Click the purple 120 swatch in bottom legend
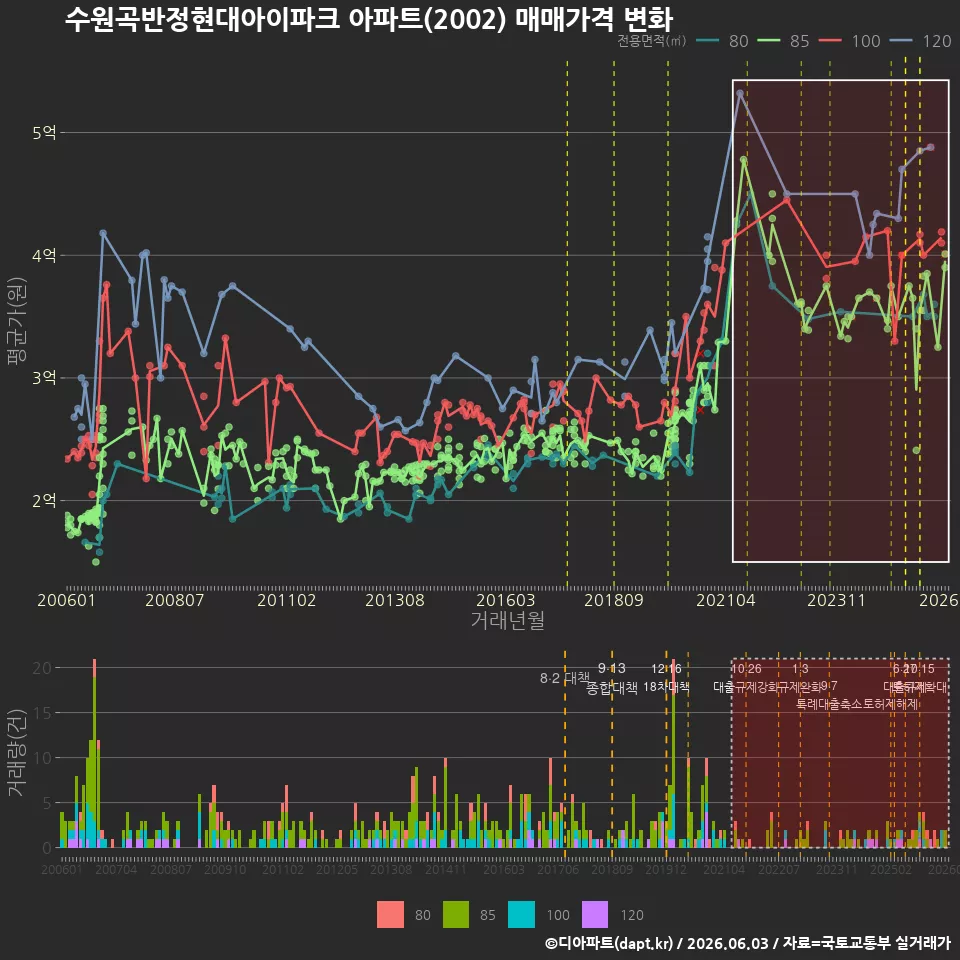The width and height of the screenshot is (960, 960). 595,915
